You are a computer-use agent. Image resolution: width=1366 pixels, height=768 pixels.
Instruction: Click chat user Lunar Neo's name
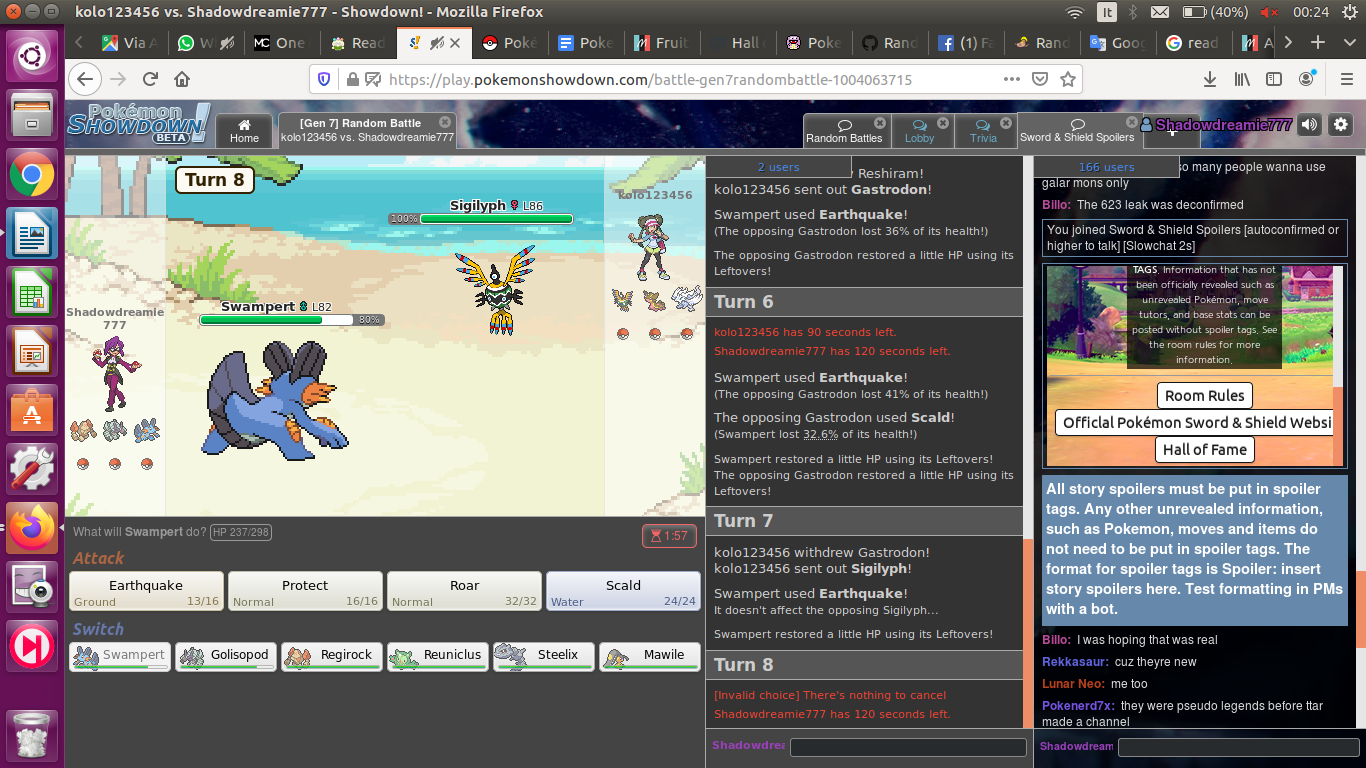[1073, 684]
